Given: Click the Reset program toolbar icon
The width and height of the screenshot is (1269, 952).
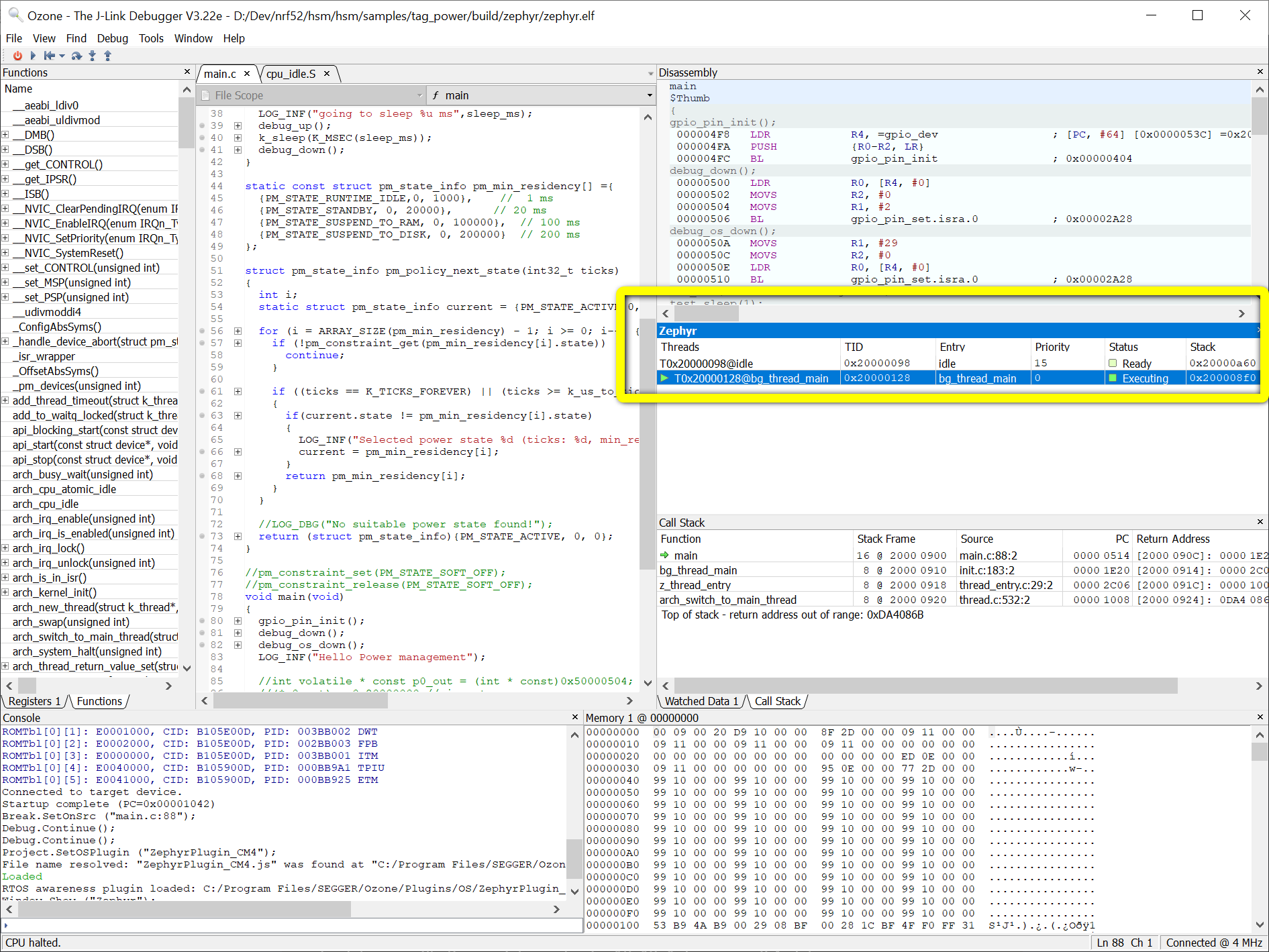Looking at the screenshot, I should (x=49, y=56).
